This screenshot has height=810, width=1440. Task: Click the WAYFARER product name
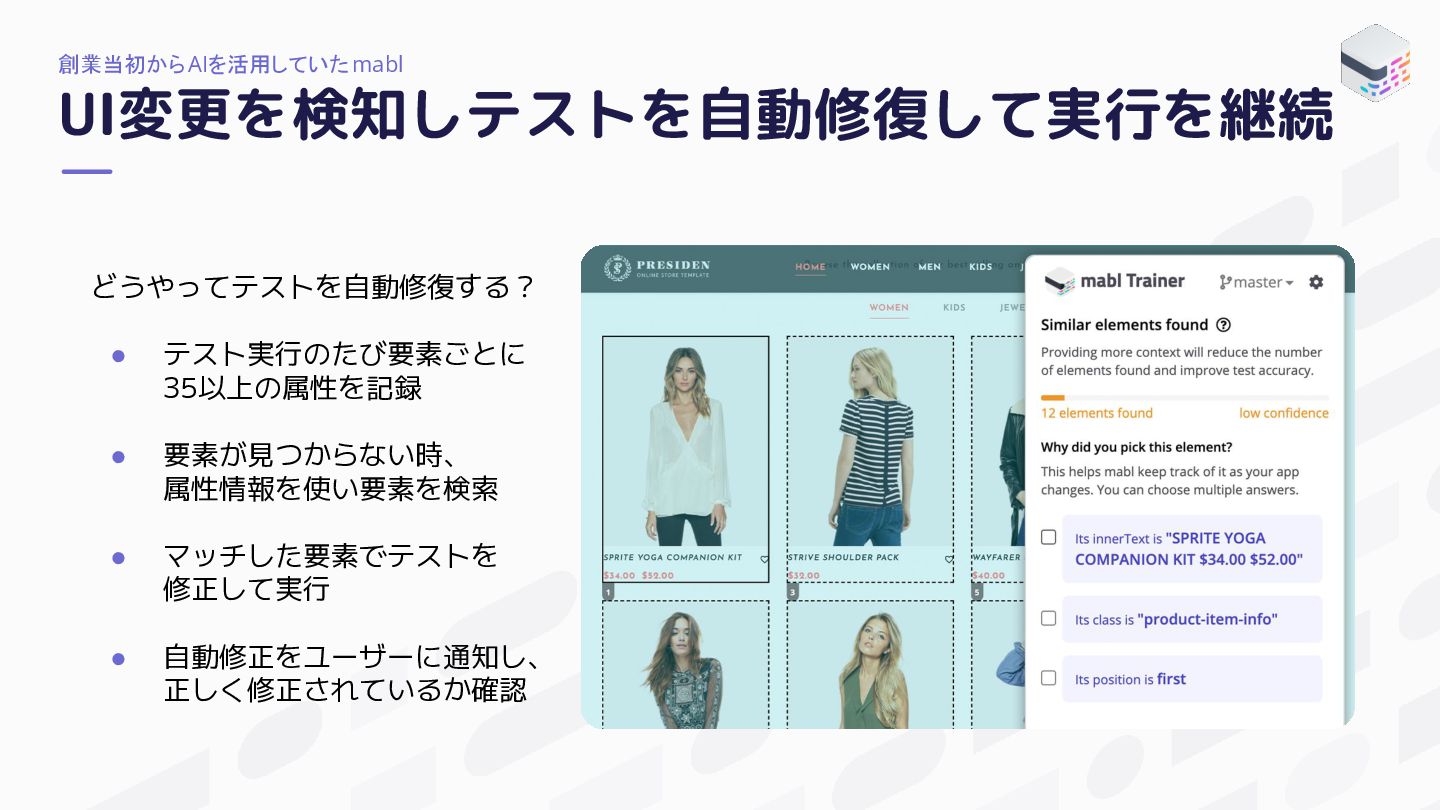coord(995,558)
